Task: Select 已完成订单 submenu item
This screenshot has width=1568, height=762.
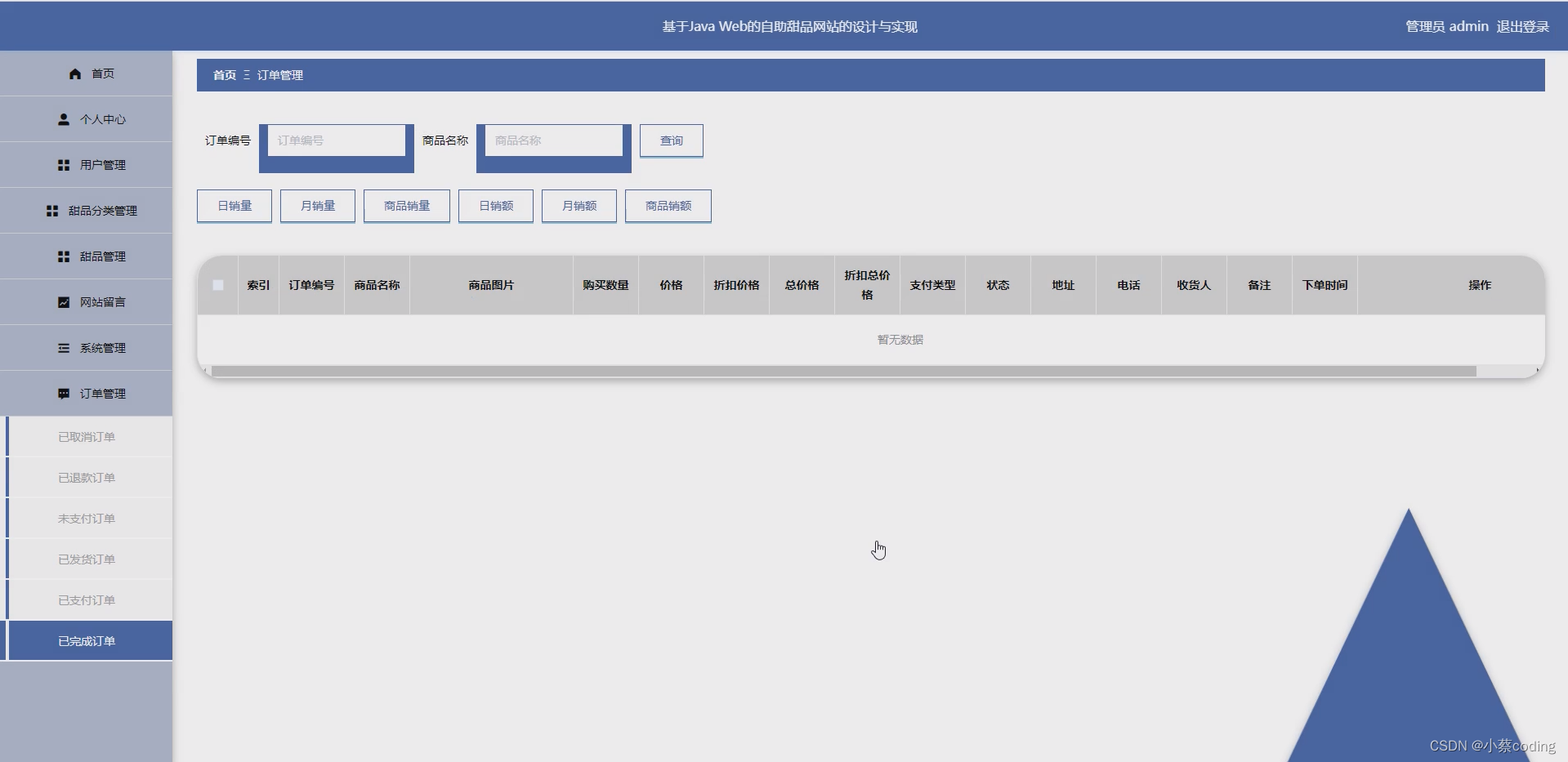Action: coord(87,641)
